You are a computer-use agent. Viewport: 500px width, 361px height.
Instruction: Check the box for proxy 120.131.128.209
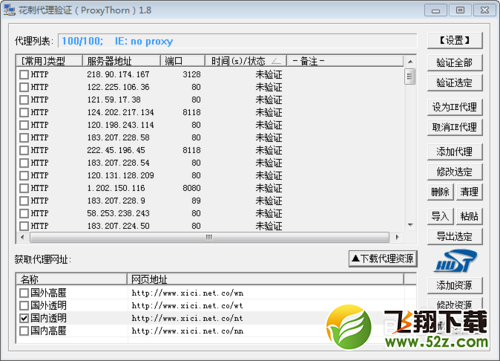[24, 176]
